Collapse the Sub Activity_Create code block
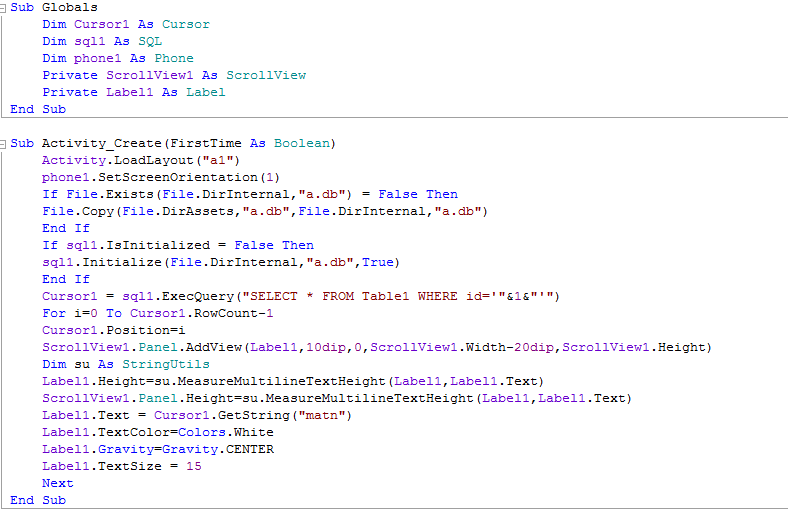 4,143
